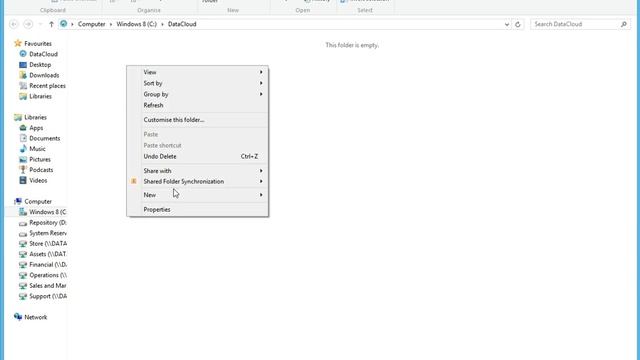Click the Computer monitor icon in sidebar

tap(18, 202)
